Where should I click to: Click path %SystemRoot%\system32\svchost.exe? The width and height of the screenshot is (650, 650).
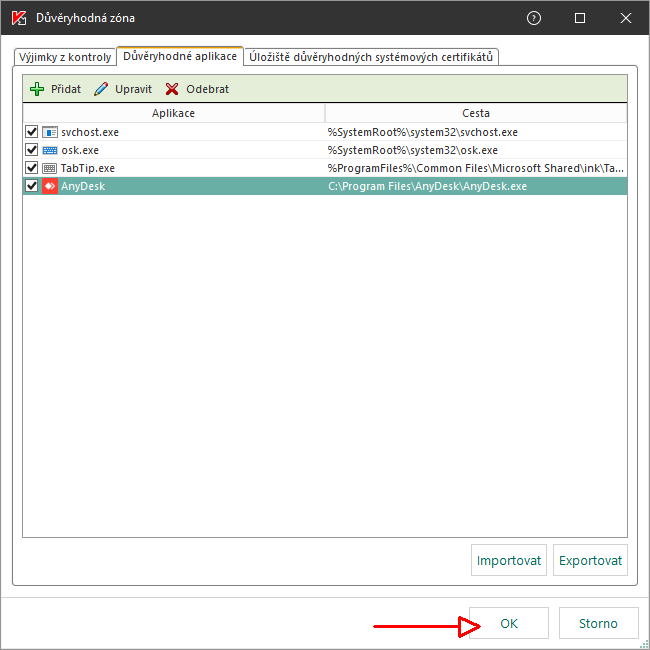tap(422, 132)
